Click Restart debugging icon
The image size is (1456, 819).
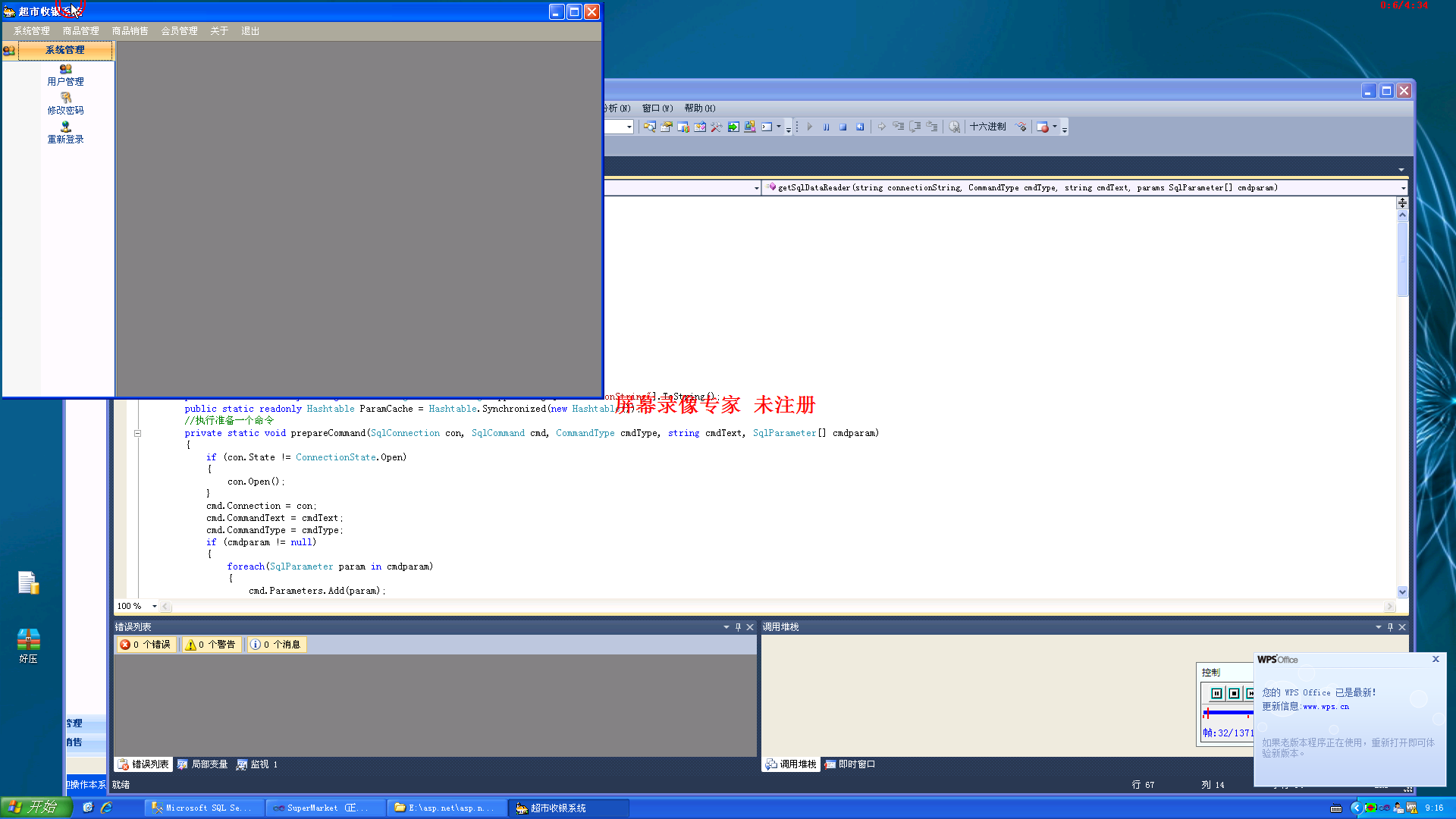point(860,127)
